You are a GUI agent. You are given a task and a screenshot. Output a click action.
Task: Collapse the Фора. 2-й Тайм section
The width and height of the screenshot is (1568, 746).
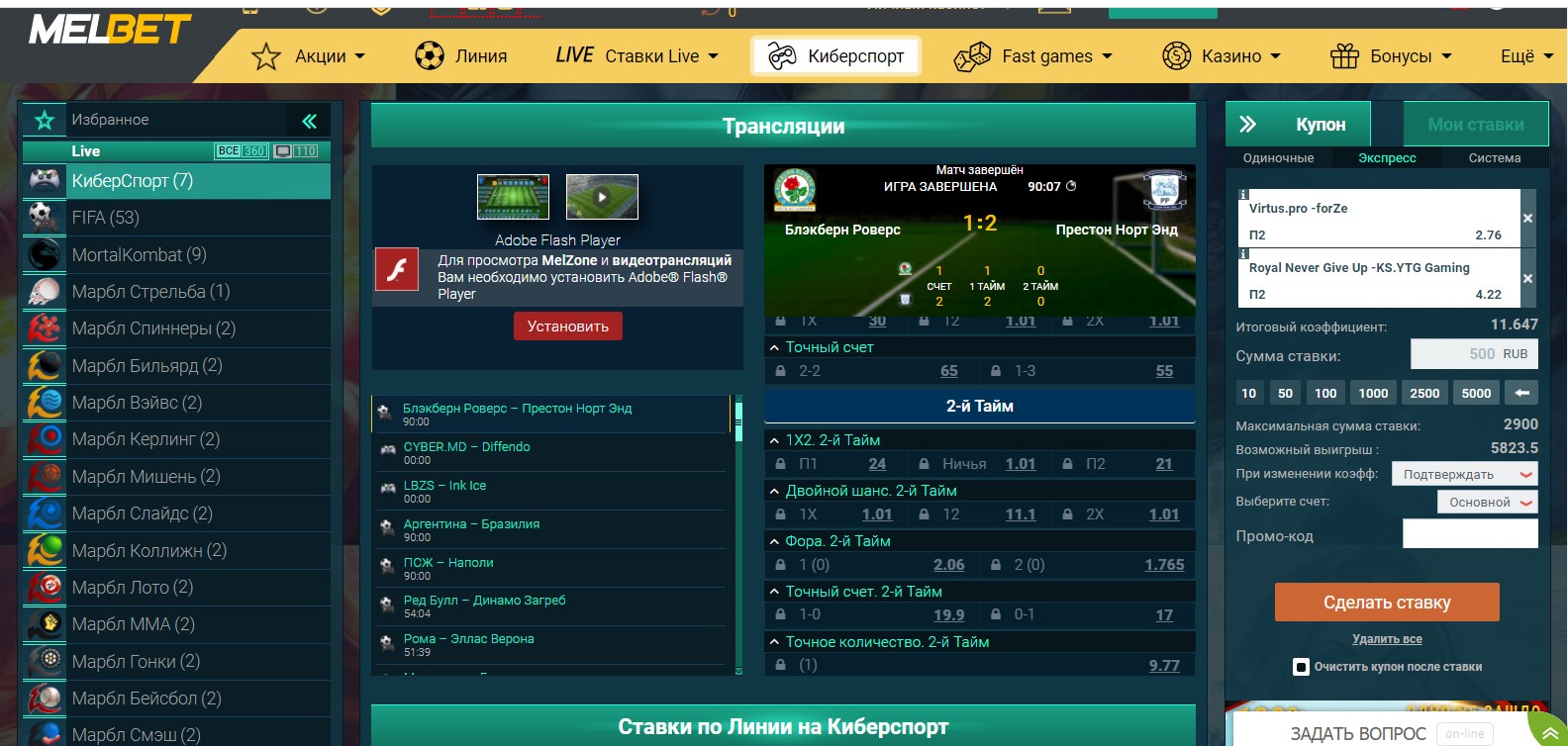point(775,541)
